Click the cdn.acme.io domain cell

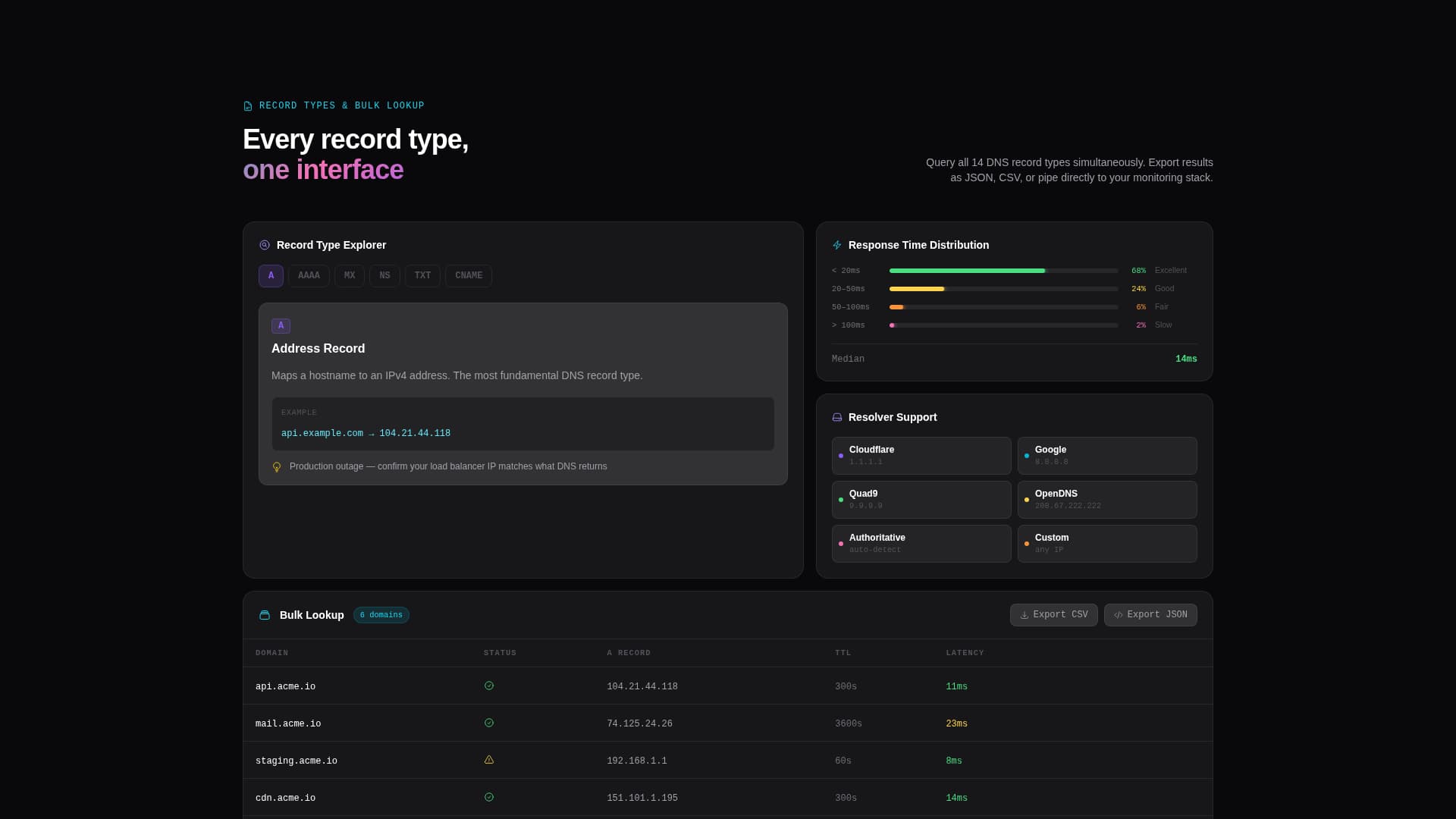tap(285, 799)
